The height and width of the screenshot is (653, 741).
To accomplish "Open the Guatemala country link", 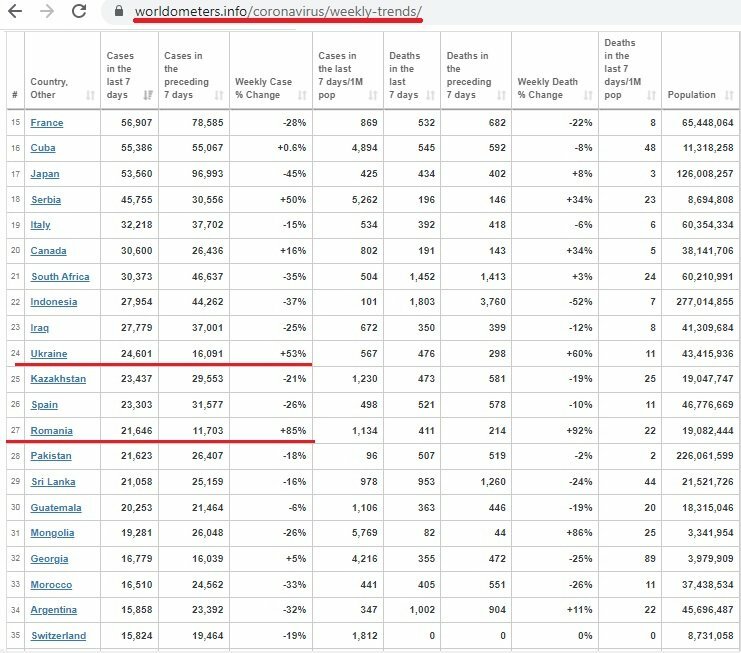I will click(56, 508).
